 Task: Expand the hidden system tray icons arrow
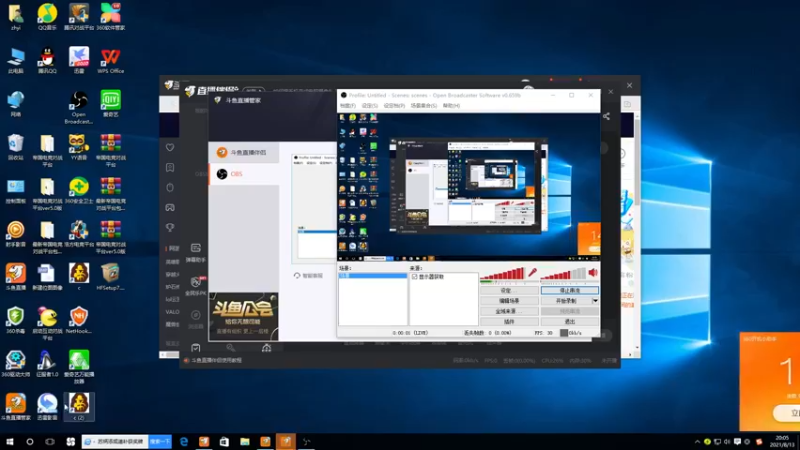[697, 442]
